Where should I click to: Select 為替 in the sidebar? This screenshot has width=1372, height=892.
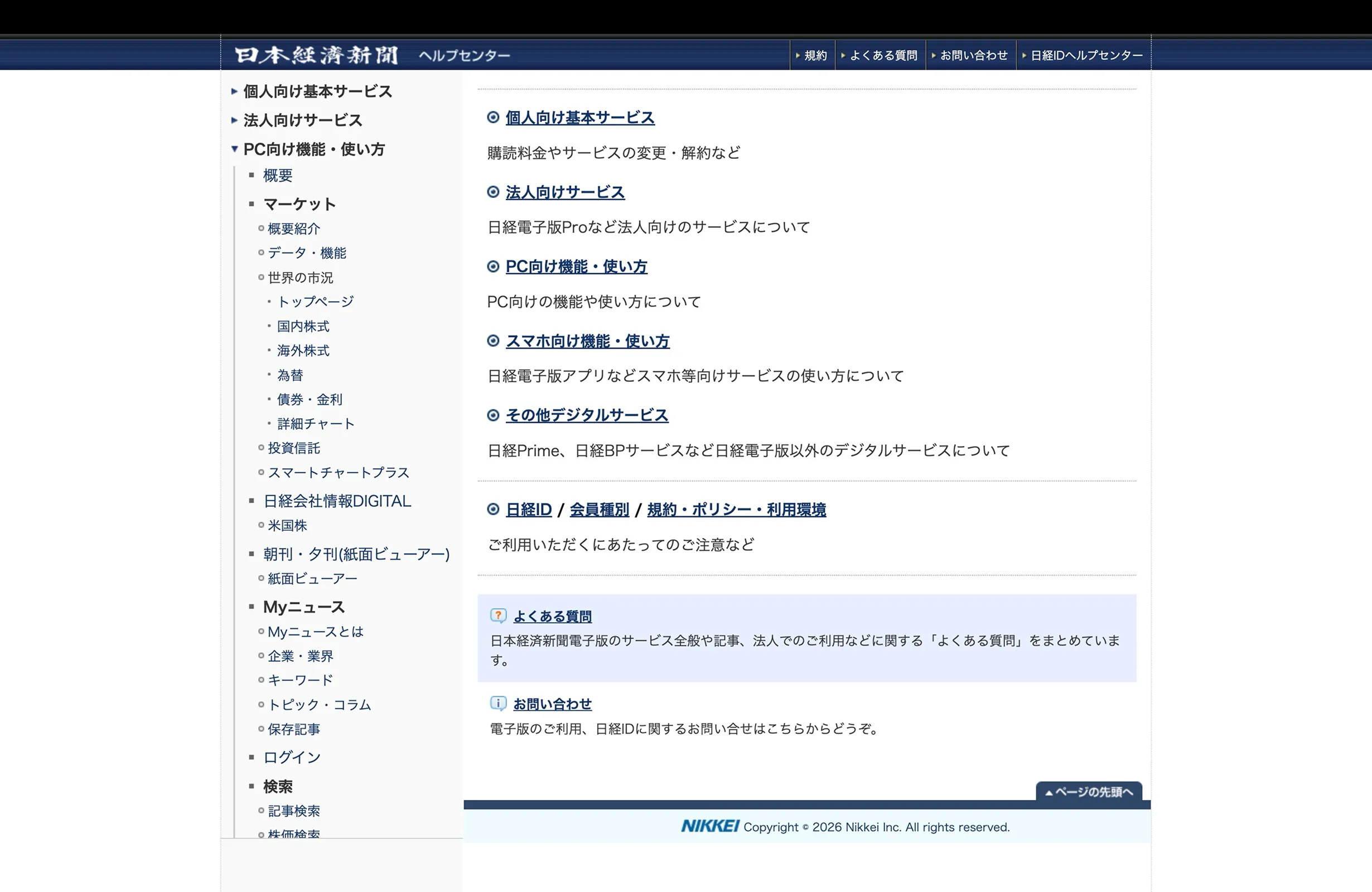point(290,375)
